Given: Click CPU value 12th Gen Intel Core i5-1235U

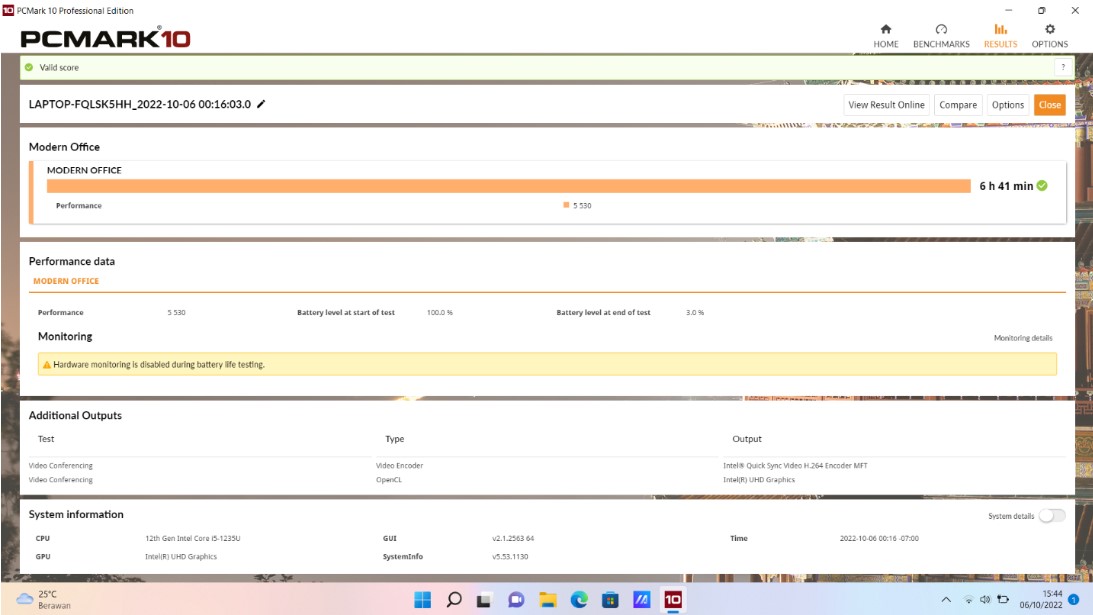Looking at the screenshot, I should point(192,538).
